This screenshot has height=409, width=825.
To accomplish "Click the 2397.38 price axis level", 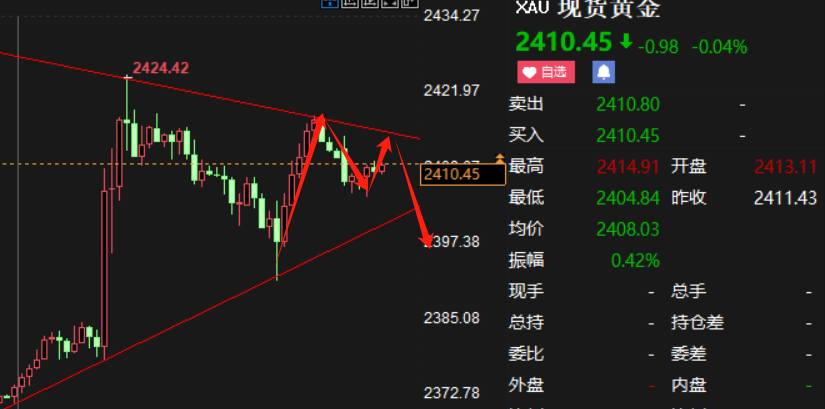I will [452, 242].
